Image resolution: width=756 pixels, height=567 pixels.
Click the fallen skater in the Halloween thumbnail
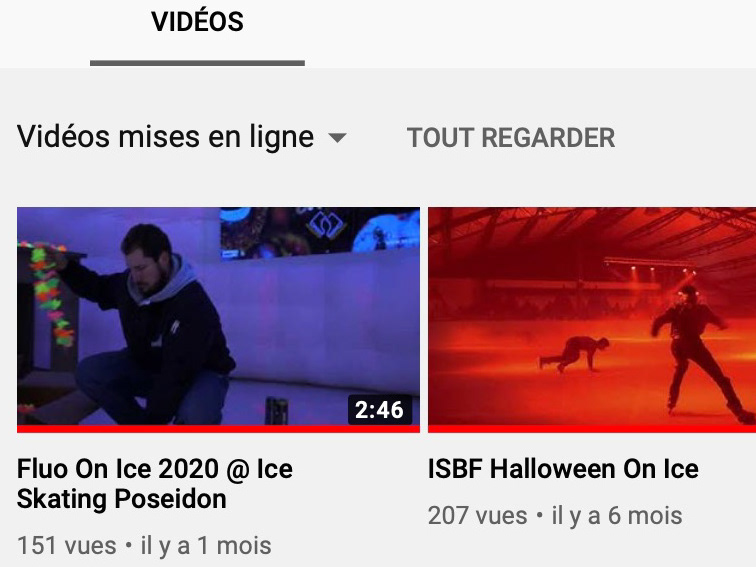pyautogui.click(x=574, y=354)
